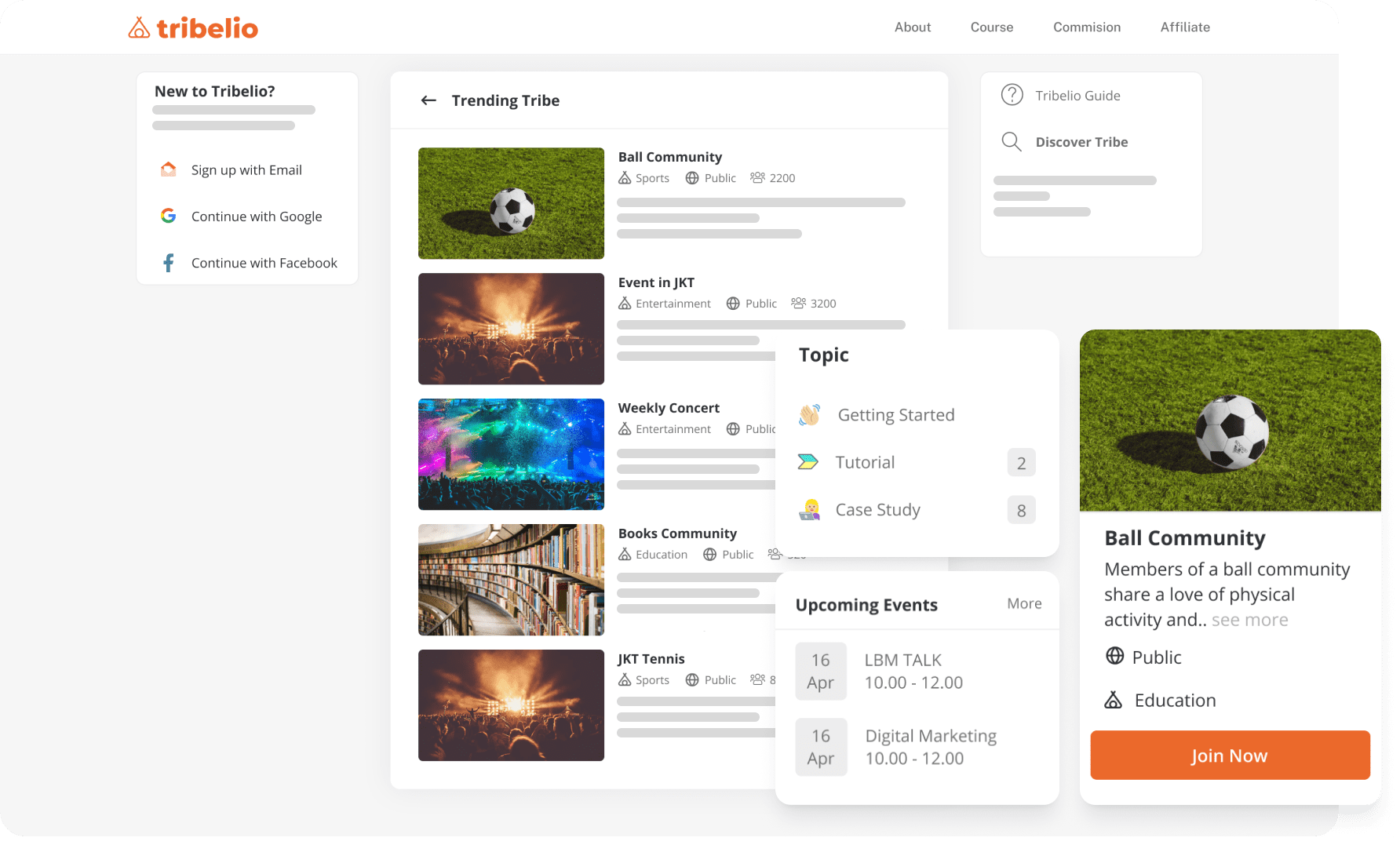Viewport: 1400px width, 863px height.
Task: Click the members icon under Ball Community
Action: coord(757,178)
